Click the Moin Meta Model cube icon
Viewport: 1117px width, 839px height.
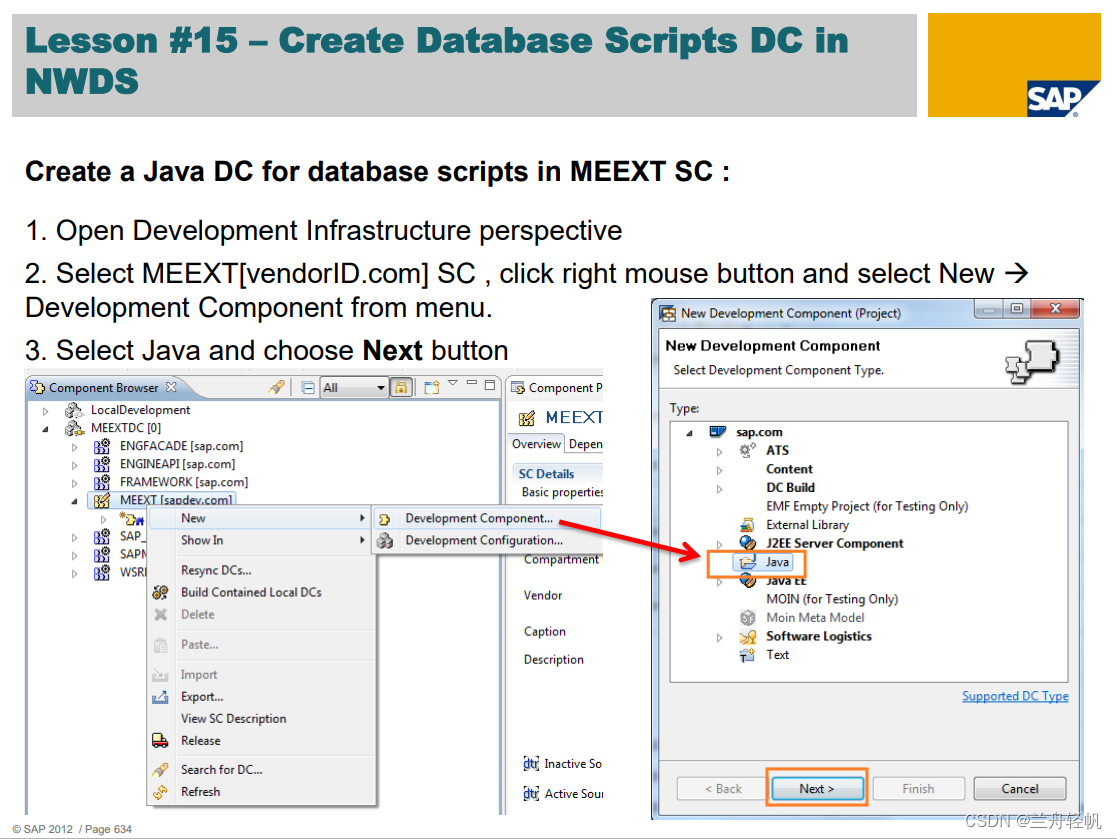747,617
